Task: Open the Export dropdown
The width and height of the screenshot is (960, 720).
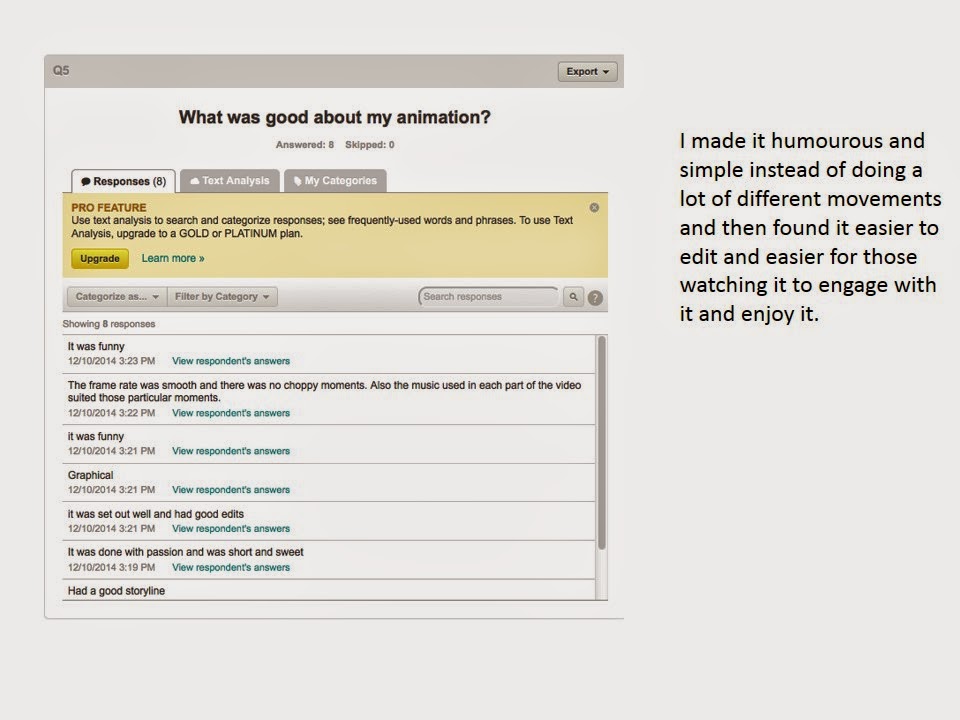Action: [x=587, y=72]
